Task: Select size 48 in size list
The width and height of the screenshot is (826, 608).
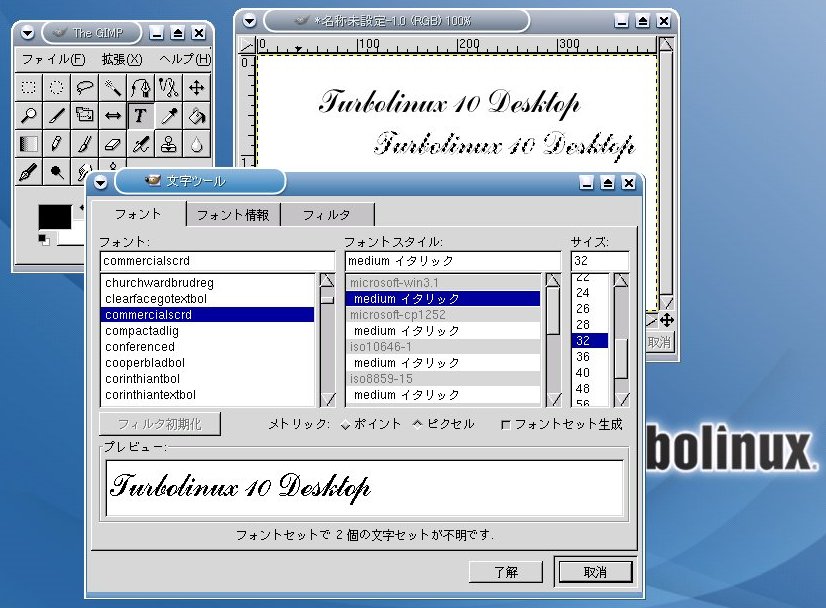Action: (x=590, y=389)
